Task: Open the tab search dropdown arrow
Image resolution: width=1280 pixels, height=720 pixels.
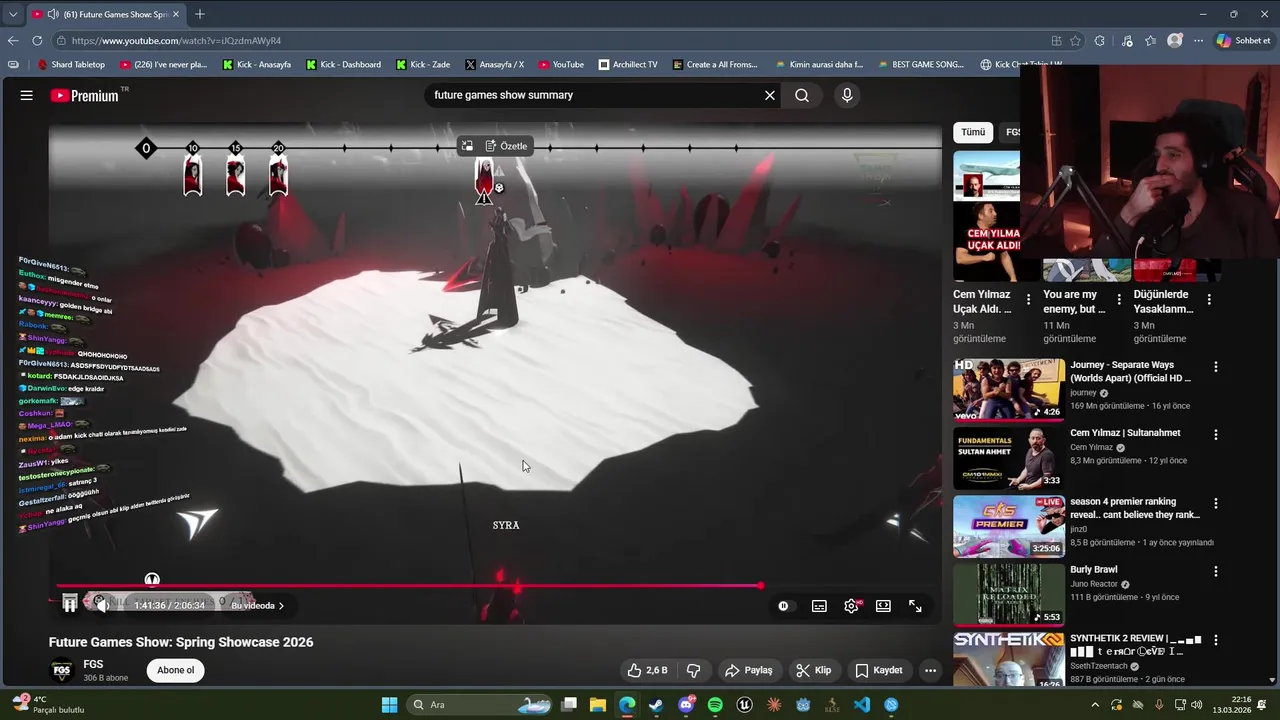Action: (x=13, y=14)
